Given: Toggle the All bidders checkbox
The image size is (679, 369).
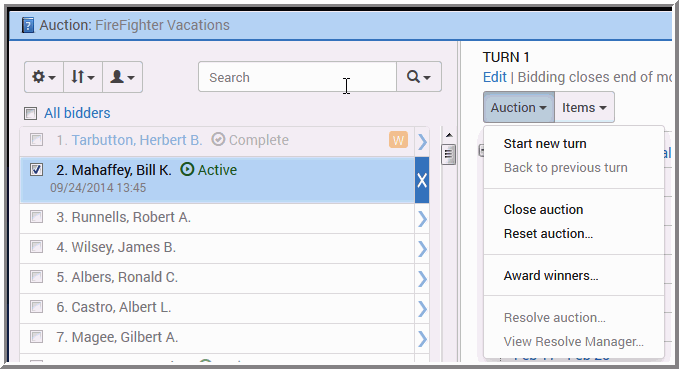Looking at the screenshot, I should tap(30, 113).
